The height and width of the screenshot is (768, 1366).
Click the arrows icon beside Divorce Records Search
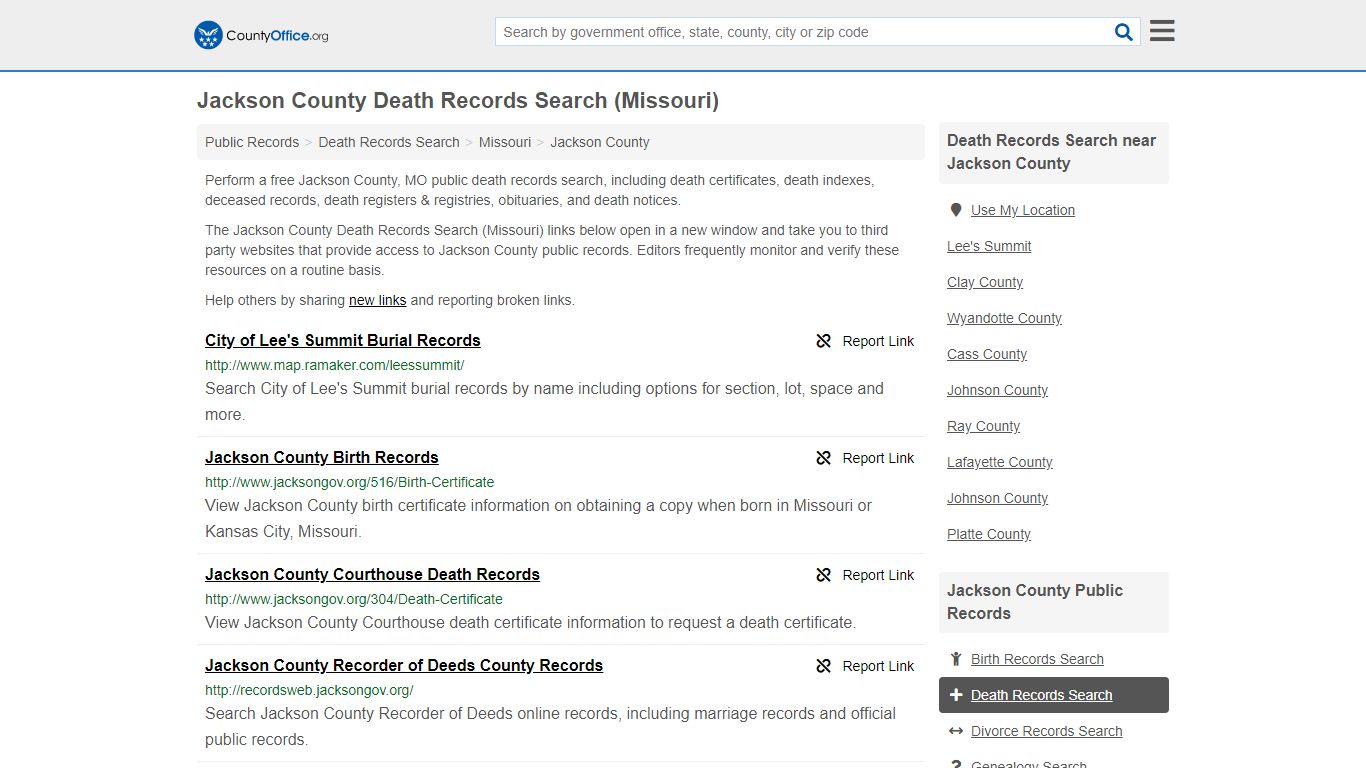pyautogui.click(x=956, y=731)
